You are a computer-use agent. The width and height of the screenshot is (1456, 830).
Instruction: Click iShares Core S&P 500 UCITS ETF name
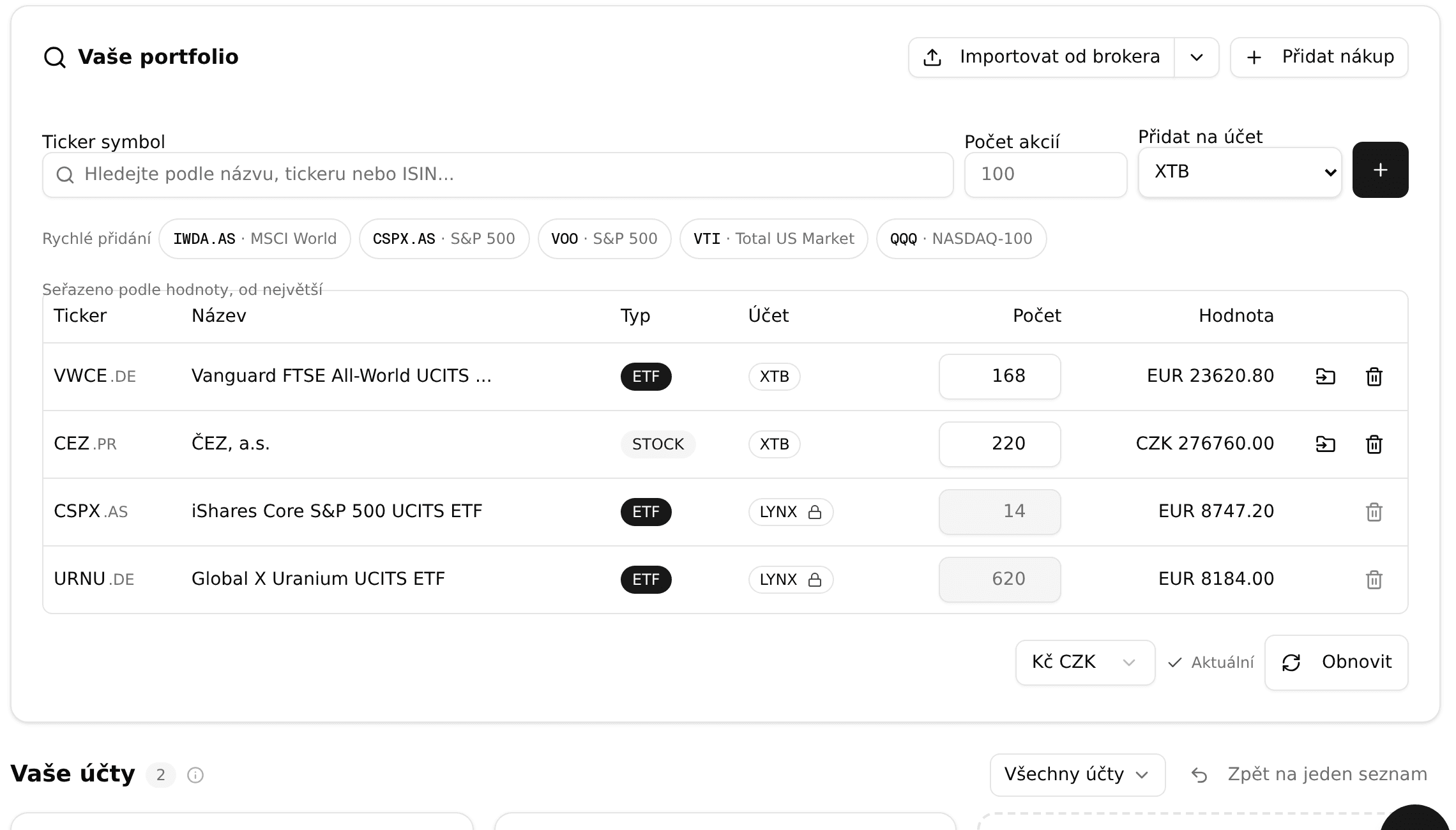(337, 511)
